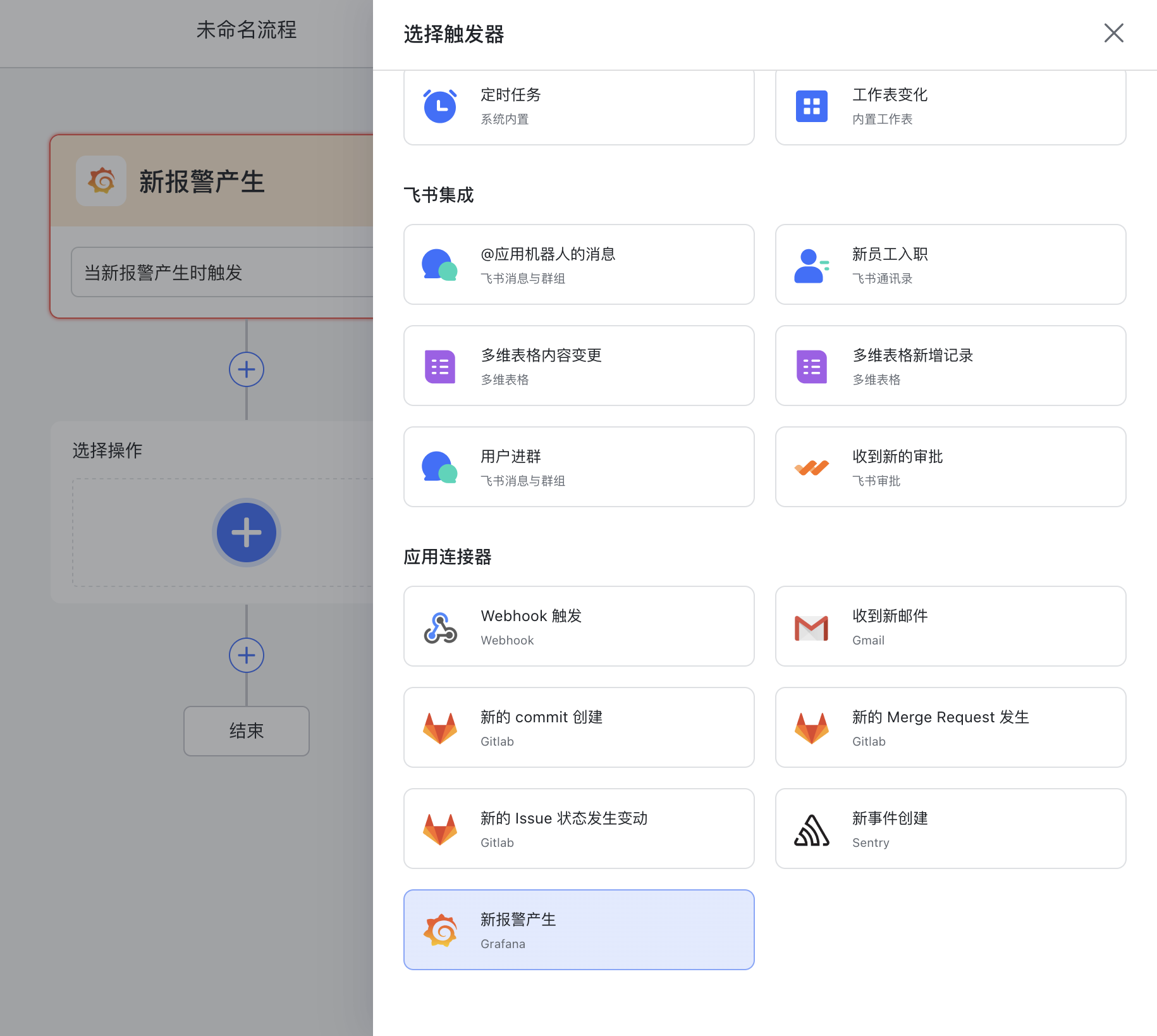Click the contact icon for 新员工入职
This screenshot has width=1157, height=1036.
click(x=811, y=264)
